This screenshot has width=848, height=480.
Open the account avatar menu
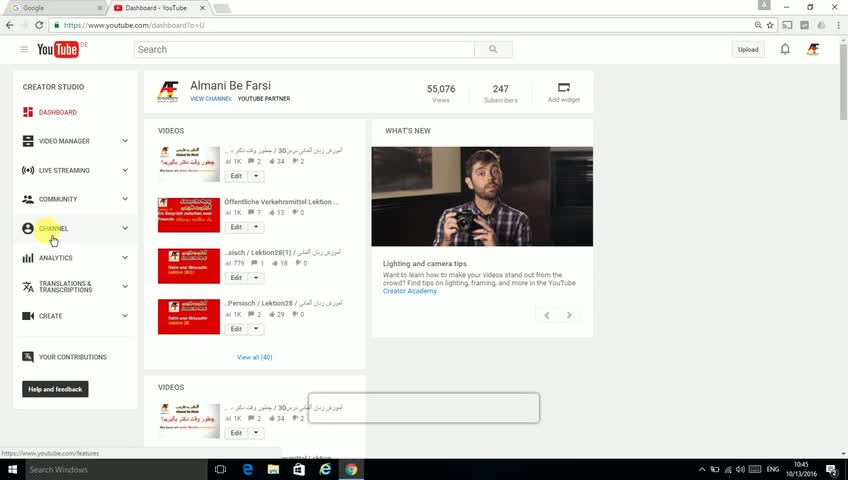812,49
